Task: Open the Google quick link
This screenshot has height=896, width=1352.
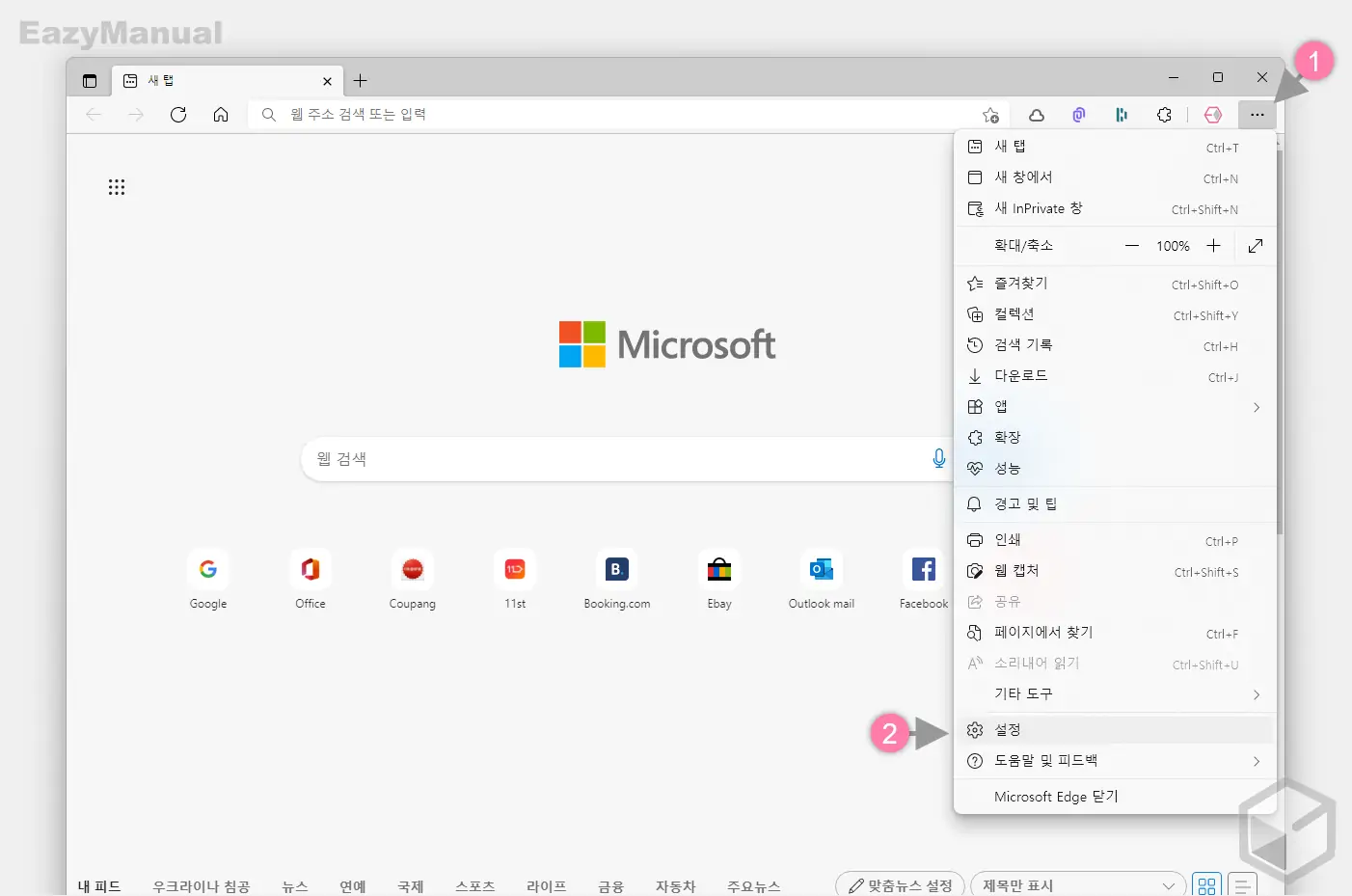Action: point(208,580)
